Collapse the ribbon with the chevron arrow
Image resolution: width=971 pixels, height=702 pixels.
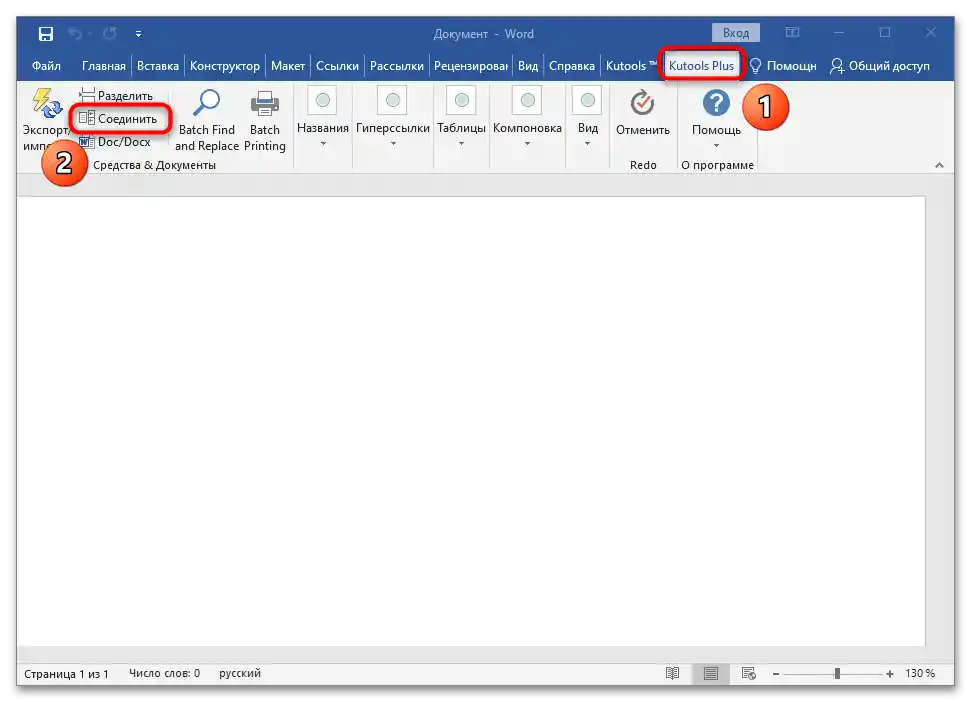tap(939, 165)
